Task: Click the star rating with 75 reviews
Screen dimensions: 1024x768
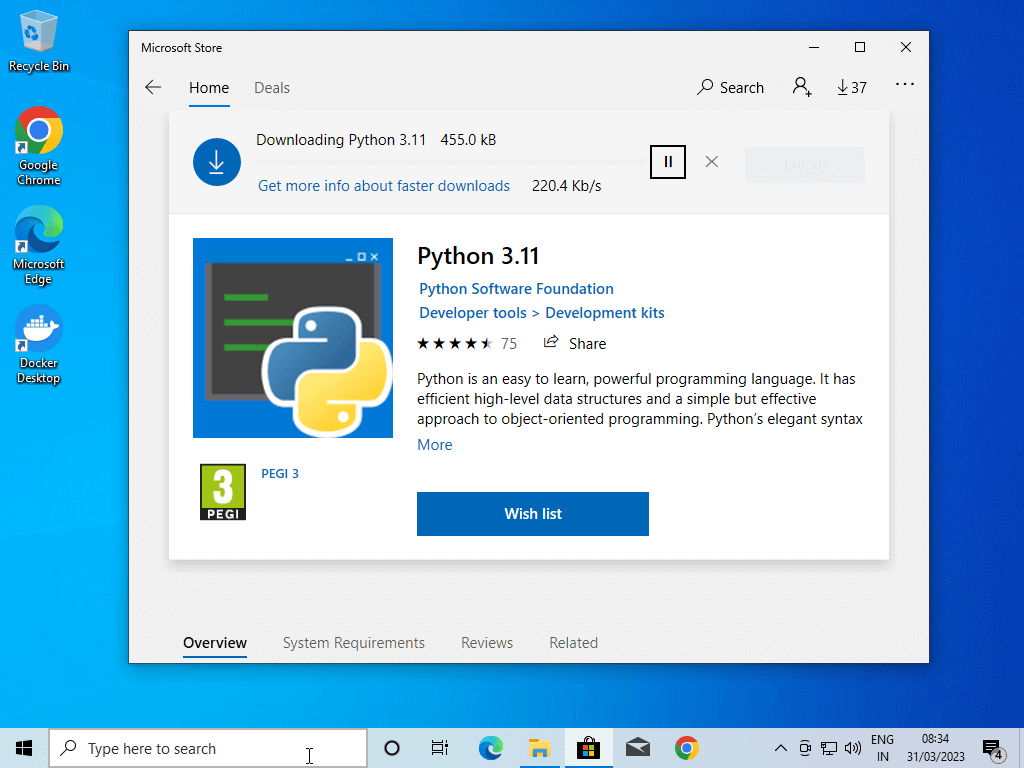Action: (x=466, y=344)
